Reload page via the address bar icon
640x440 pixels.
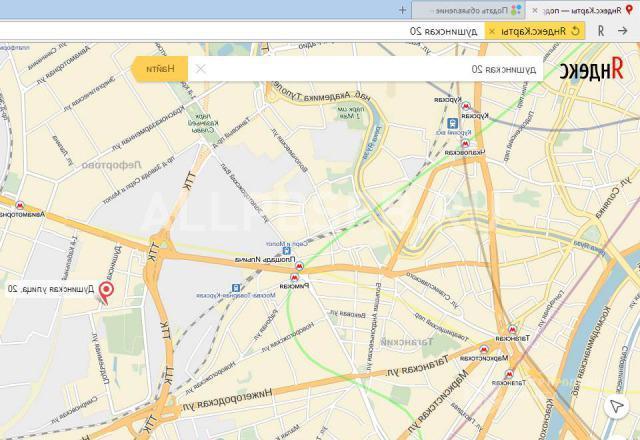pos(576,31)
